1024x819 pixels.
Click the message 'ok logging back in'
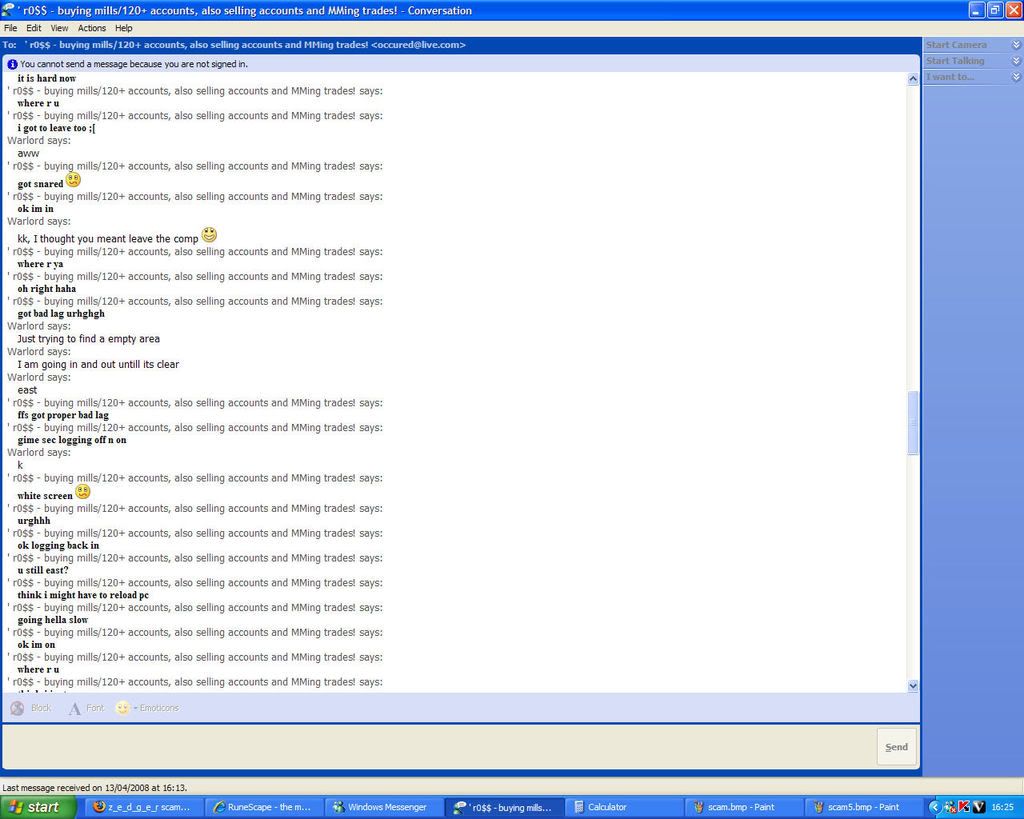58,545
